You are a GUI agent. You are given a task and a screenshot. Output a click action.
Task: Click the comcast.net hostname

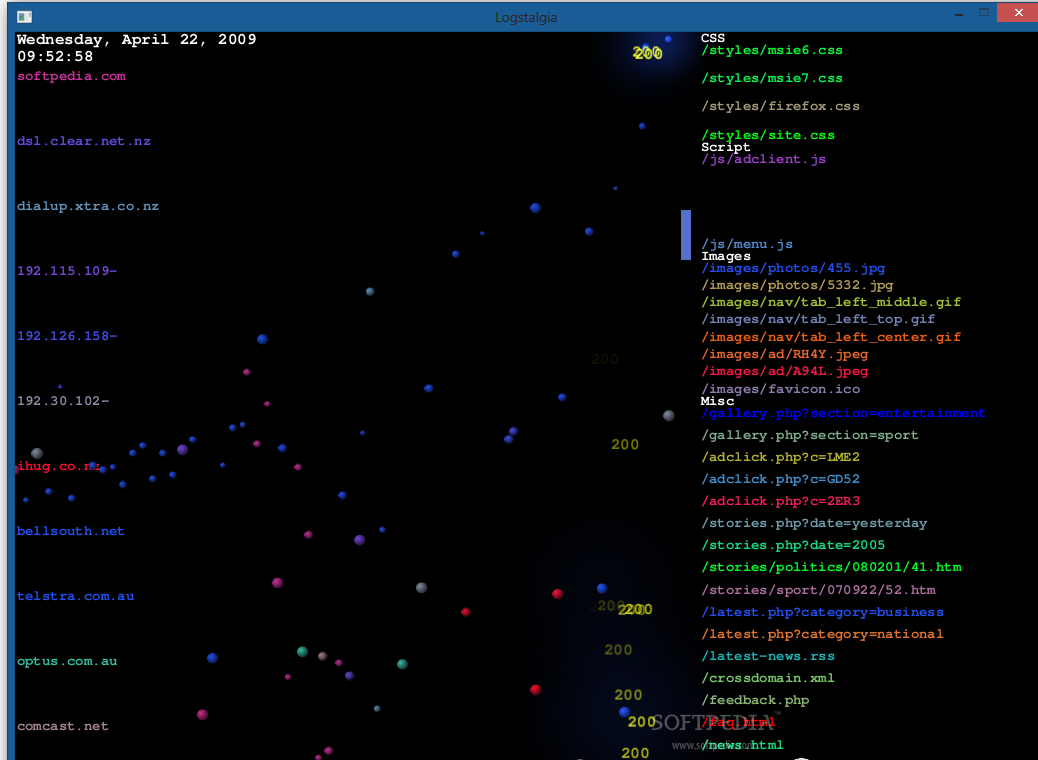pos(63,726)
